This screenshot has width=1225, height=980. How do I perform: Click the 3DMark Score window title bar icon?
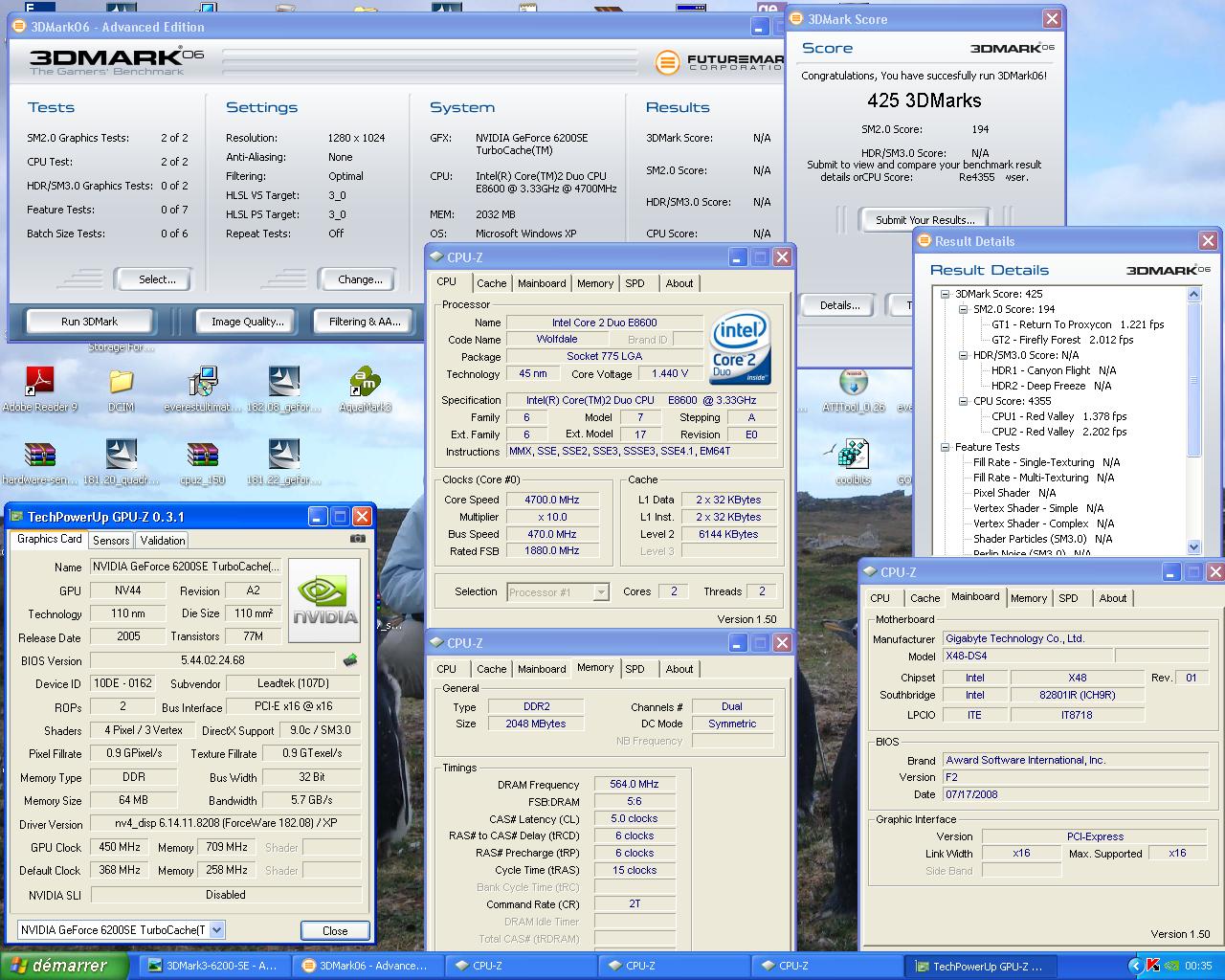click(x=796, y=18)
